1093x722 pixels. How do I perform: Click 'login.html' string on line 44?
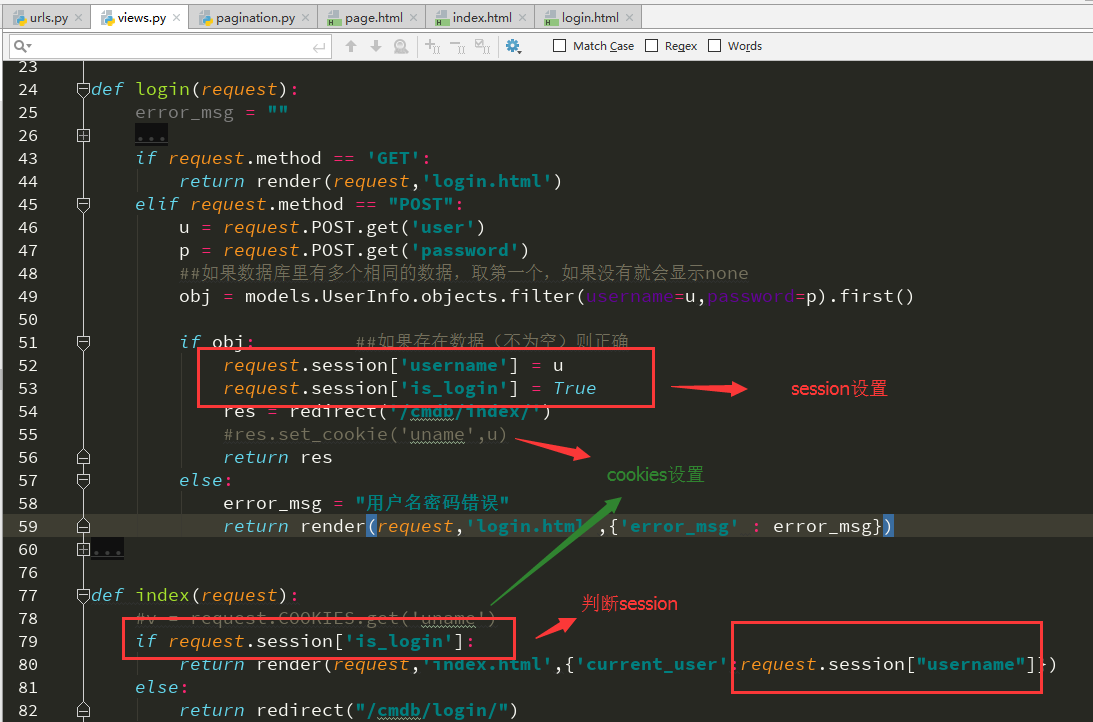[x=487, y=181]
